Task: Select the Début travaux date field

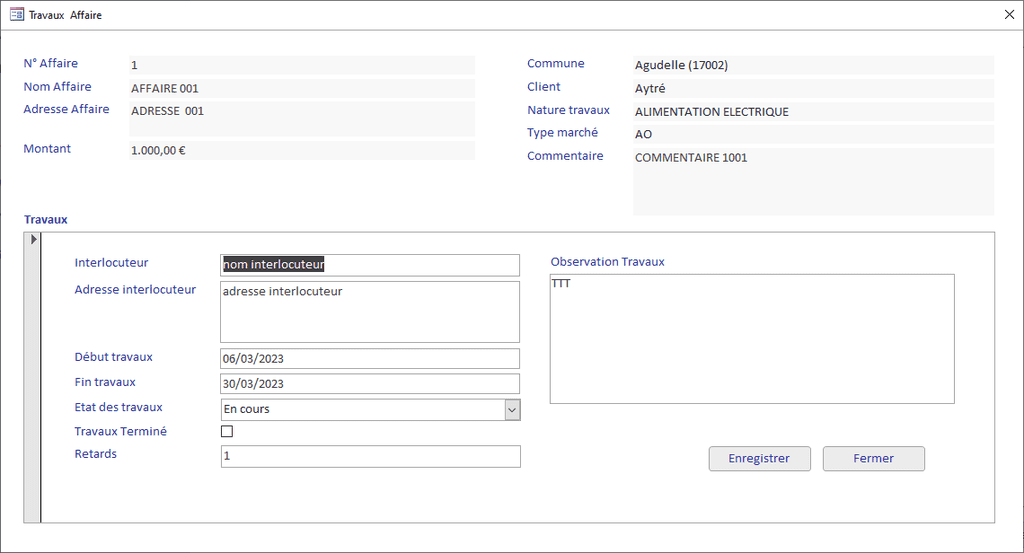Action: [x=370, y=359]
